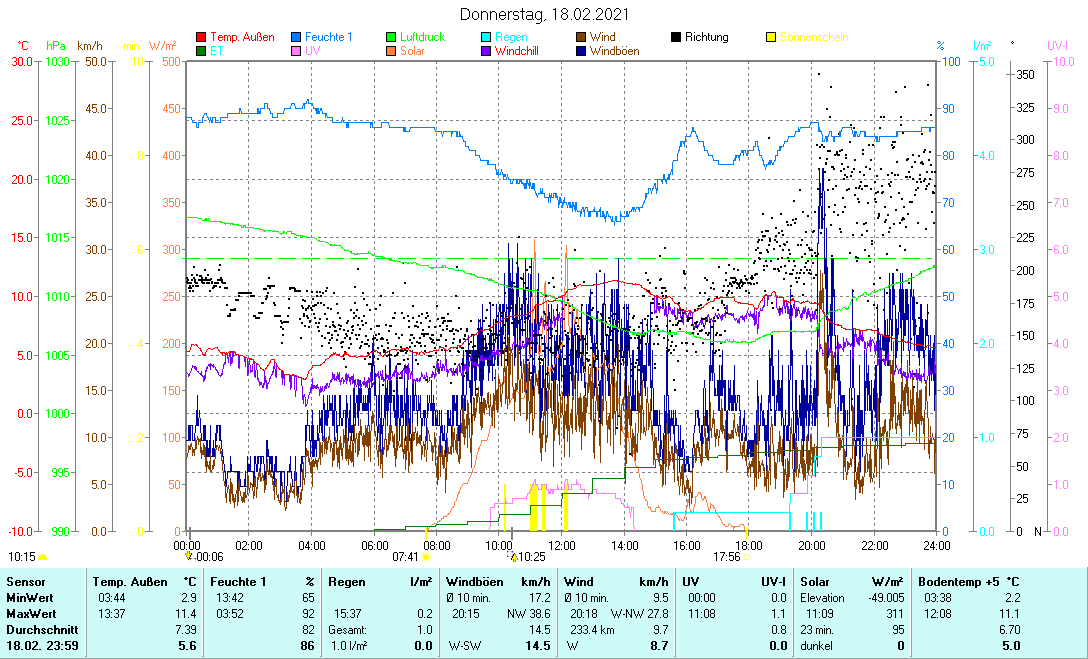Click the orange Solar legend label

(412, 51)
